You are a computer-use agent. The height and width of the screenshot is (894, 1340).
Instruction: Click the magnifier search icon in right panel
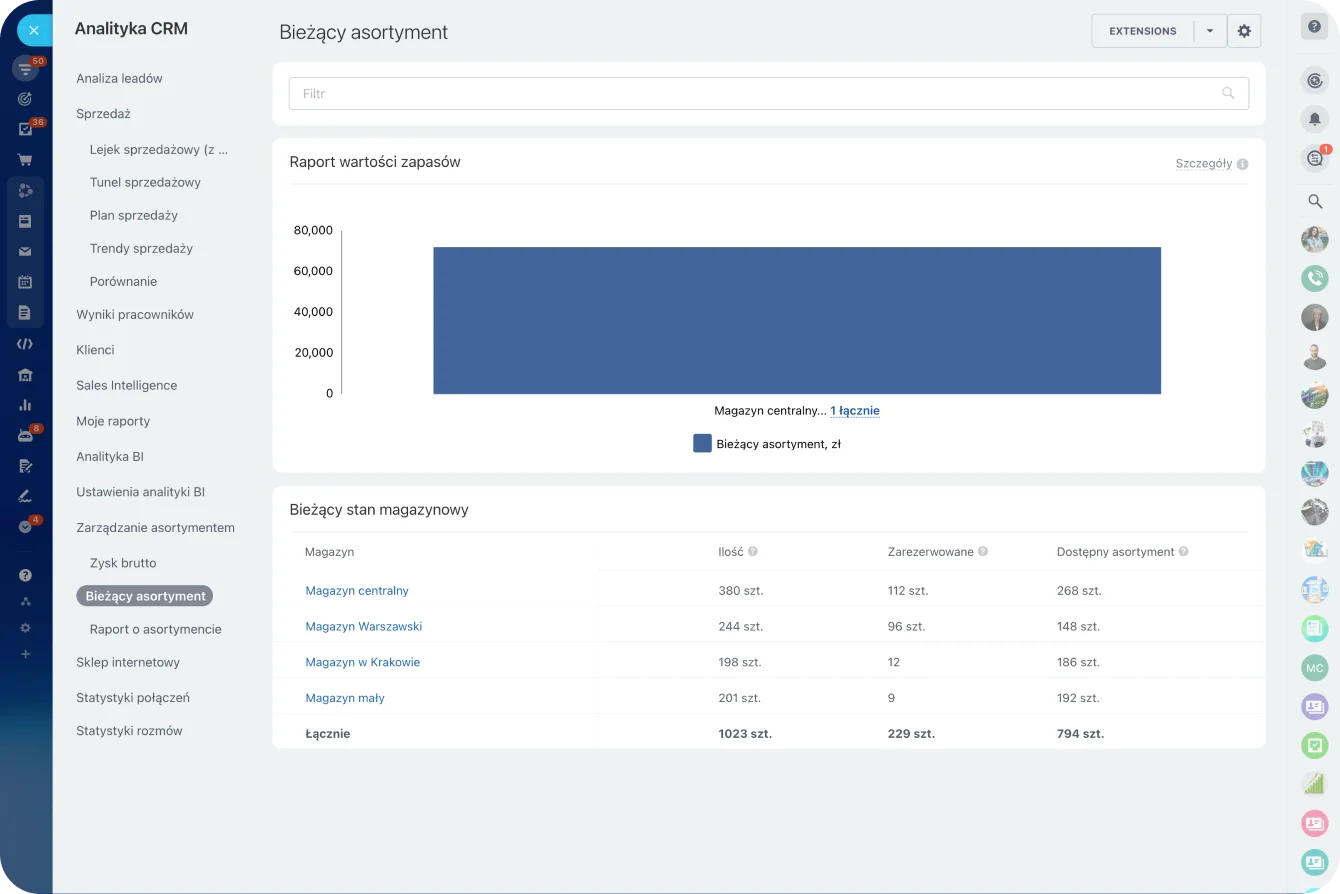tap(1314, 202)
